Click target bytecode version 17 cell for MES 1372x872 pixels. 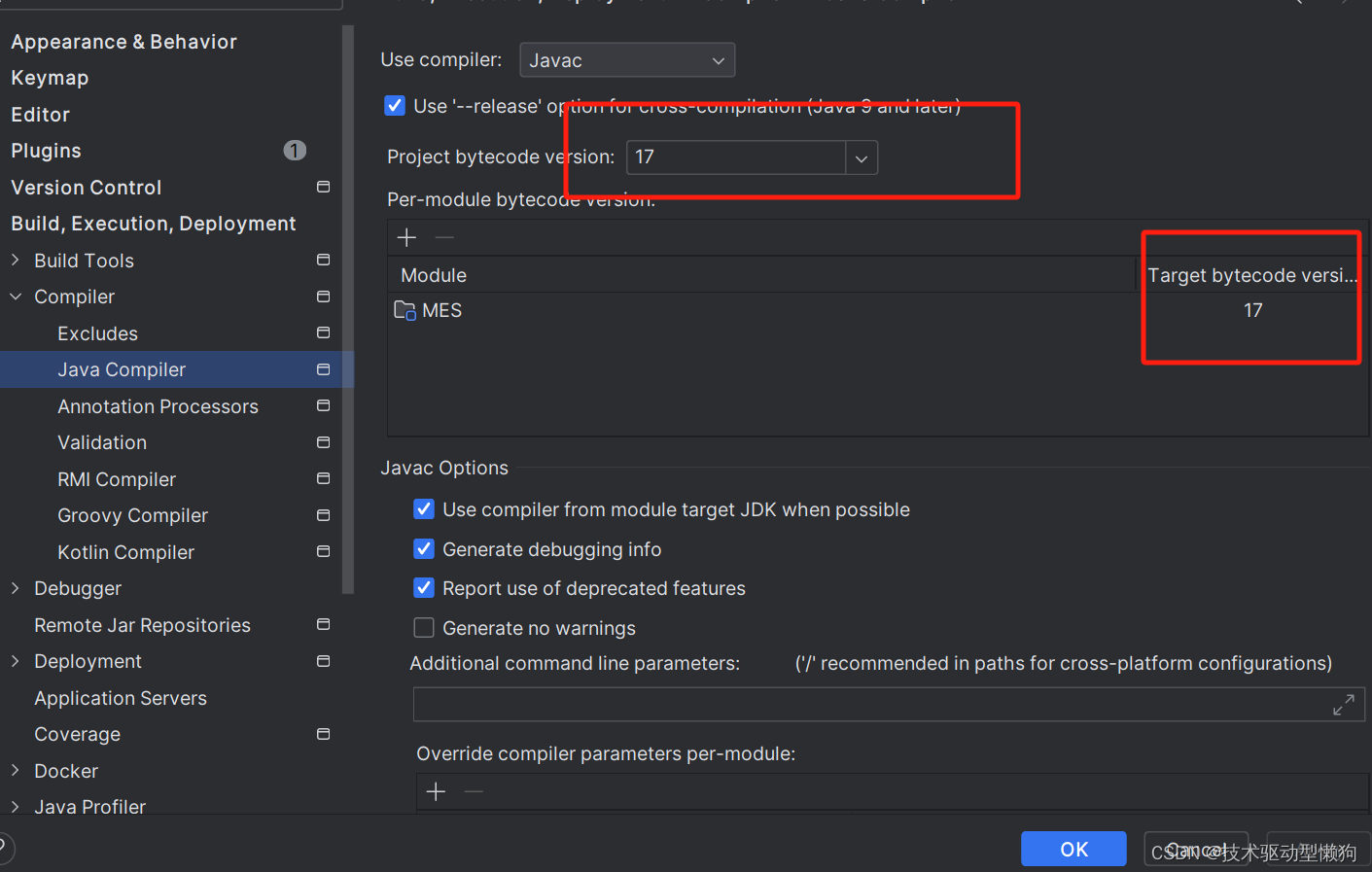(x=1252, y=310)
